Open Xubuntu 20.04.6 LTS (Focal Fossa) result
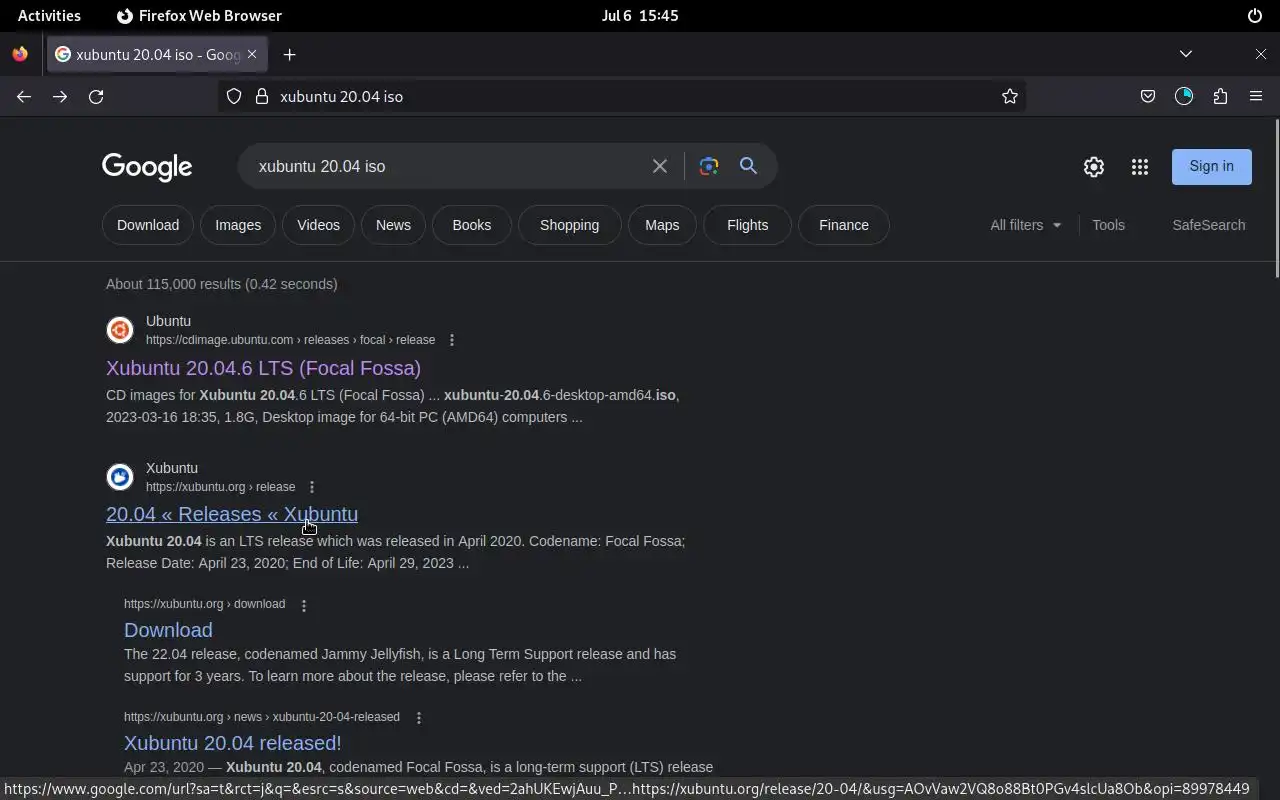The image size is (1280, 800). [263, 368]
